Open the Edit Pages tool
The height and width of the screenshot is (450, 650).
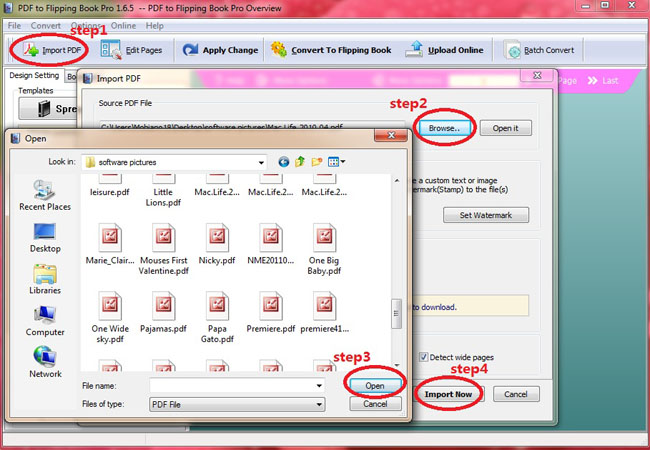click(131, 50)
